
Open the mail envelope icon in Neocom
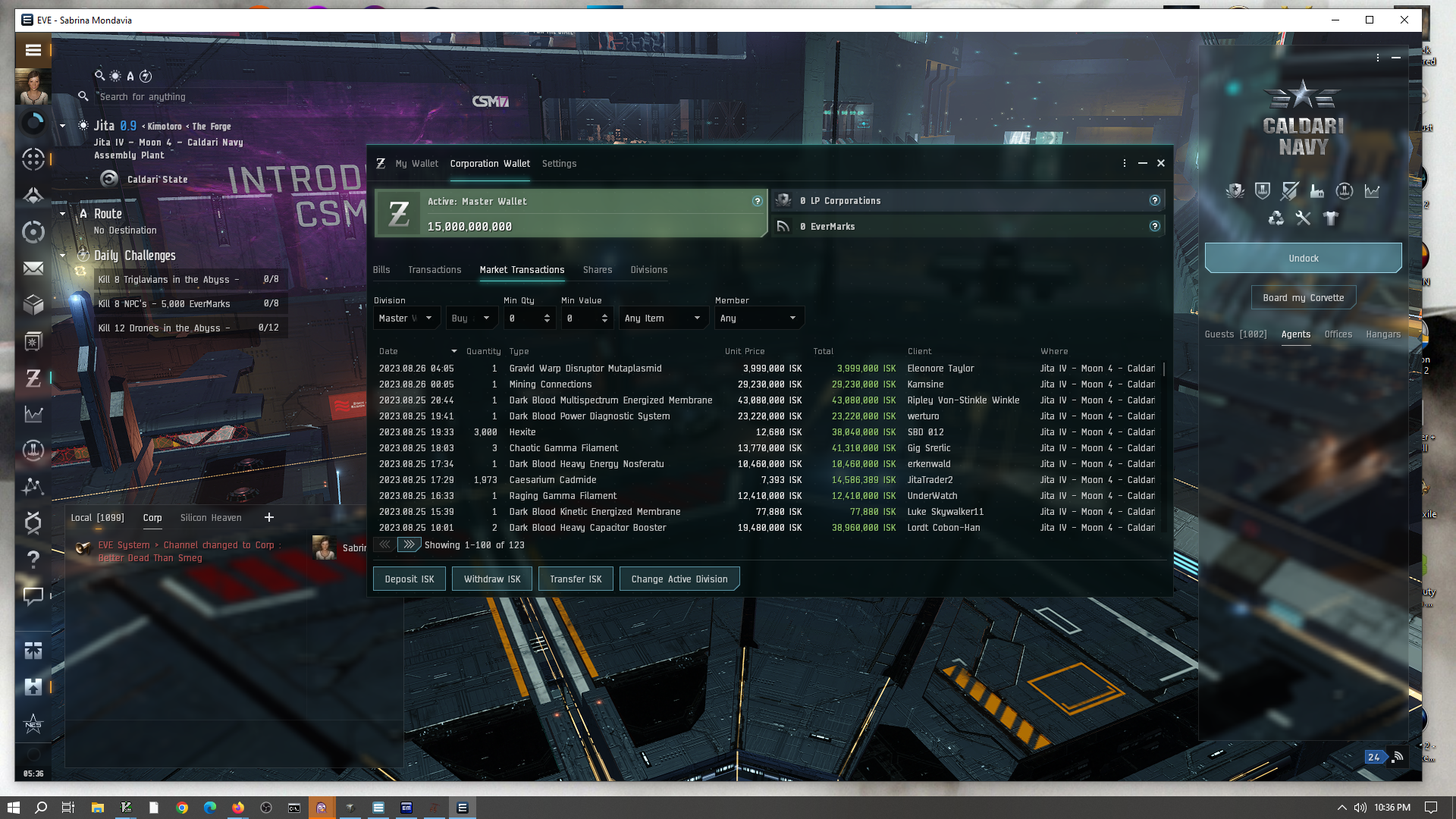pos(33,268)
